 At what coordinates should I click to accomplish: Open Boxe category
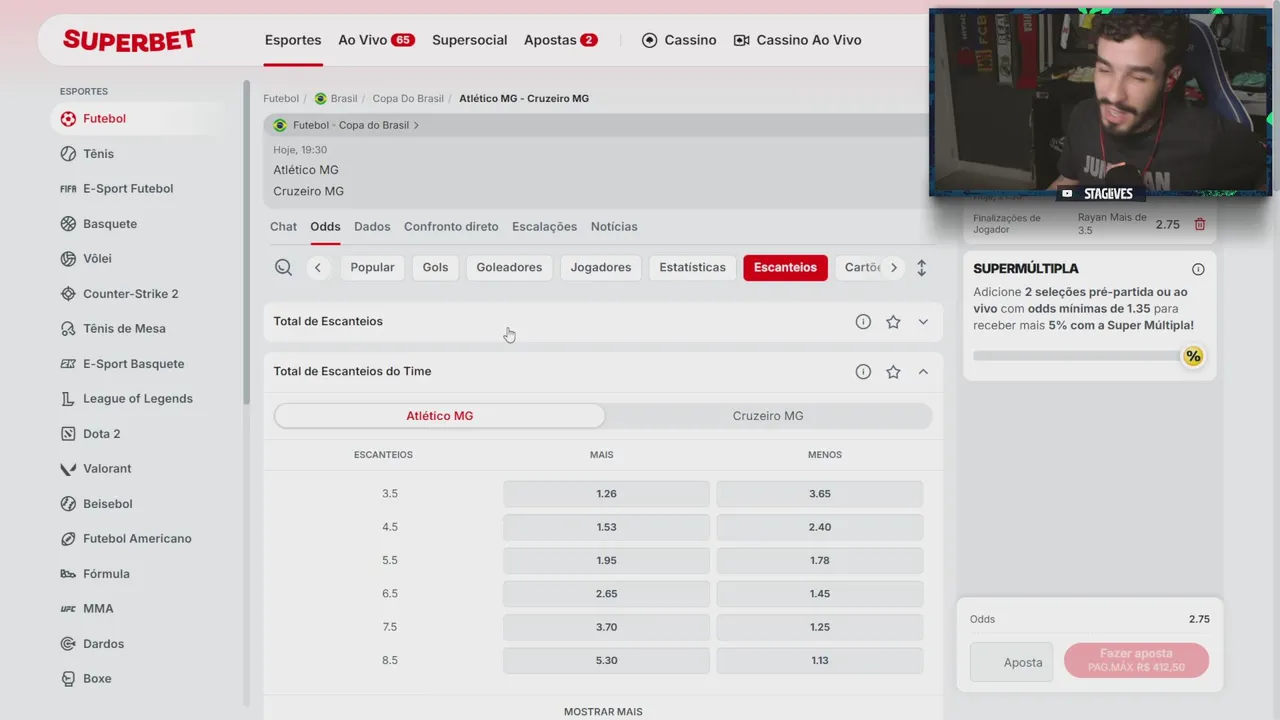point(85,679)
